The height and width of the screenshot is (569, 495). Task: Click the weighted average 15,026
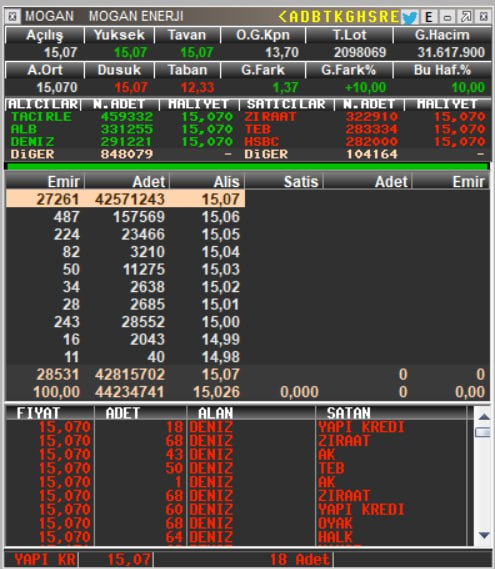pos(216,392)
